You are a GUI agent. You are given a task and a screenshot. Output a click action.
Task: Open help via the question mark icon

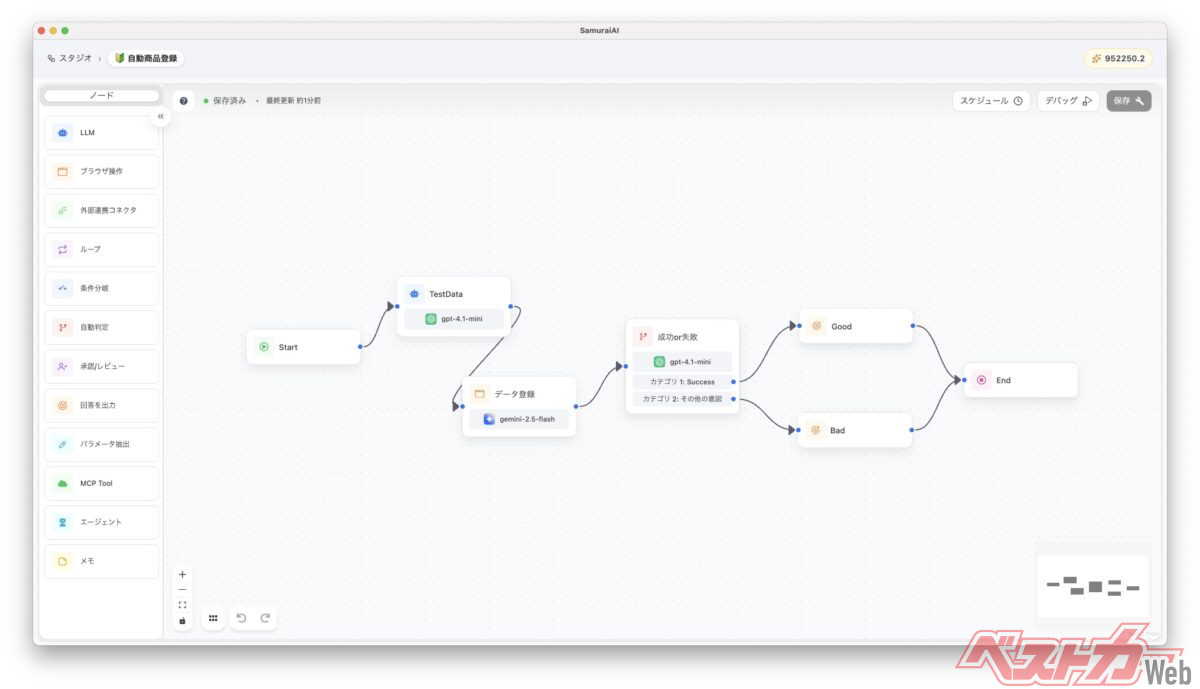(x=183, y=101)
